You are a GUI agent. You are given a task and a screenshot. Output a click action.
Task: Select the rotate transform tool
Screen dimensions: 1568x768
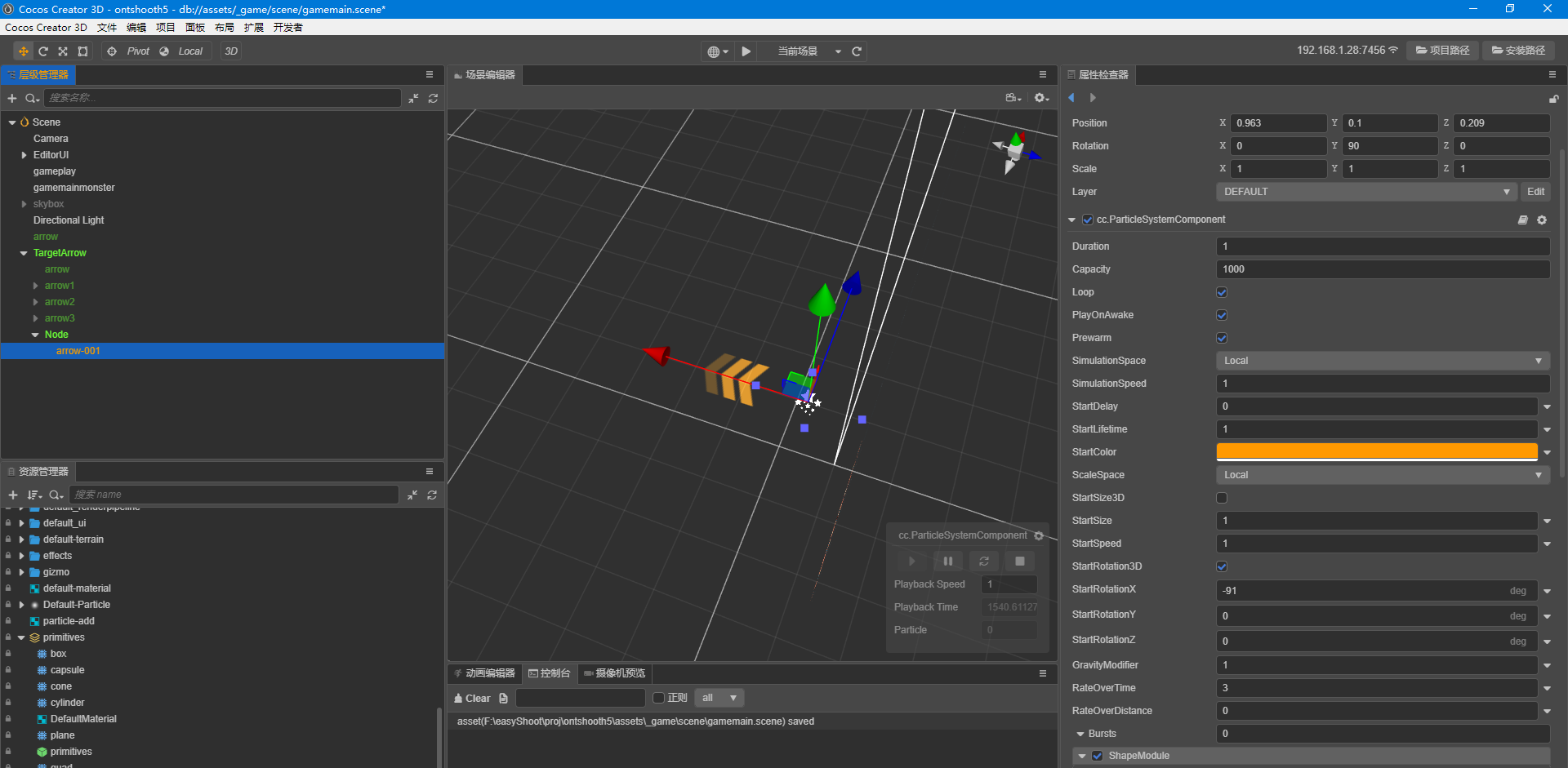tap(43, 51)
